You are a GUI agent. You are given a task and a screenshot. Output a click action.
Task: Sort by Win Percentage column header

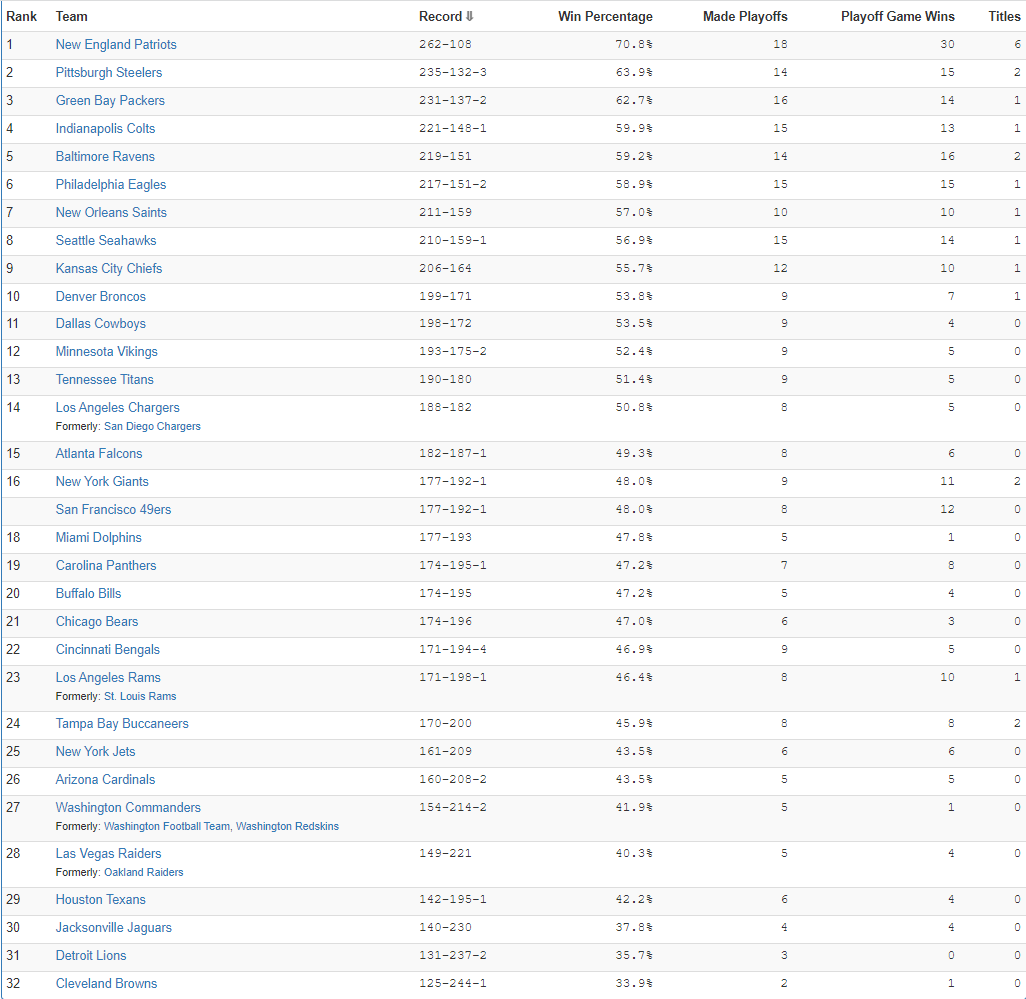[x=605, y=16]
